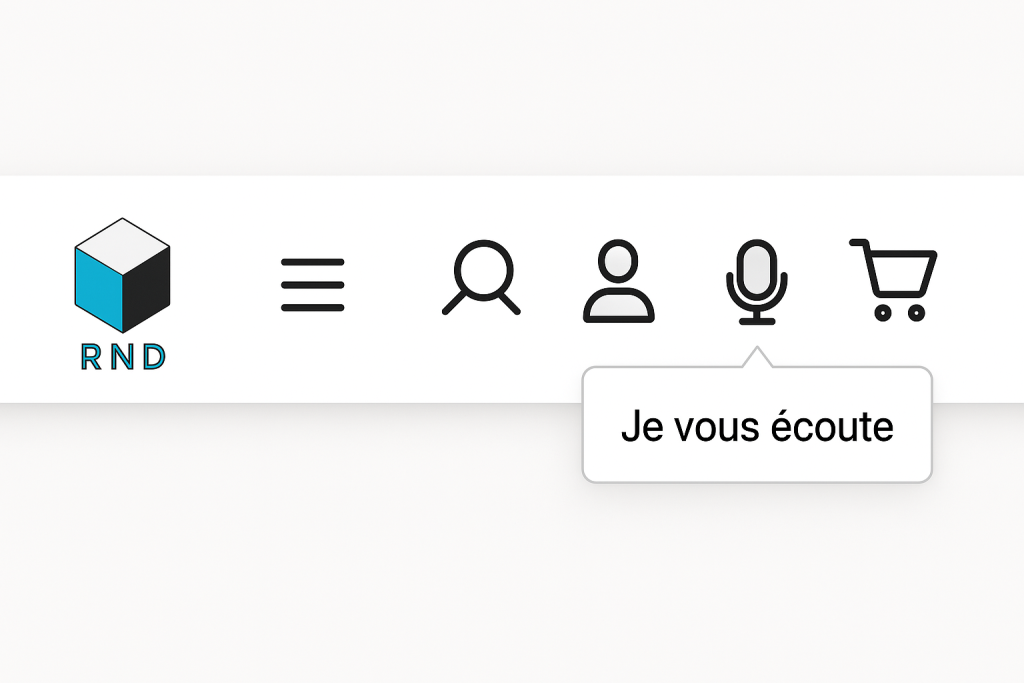The width and height of the screenshot is (1024, 683).
Task: Click the bottom line of the hamburger icon
Action: pos(313,307)
